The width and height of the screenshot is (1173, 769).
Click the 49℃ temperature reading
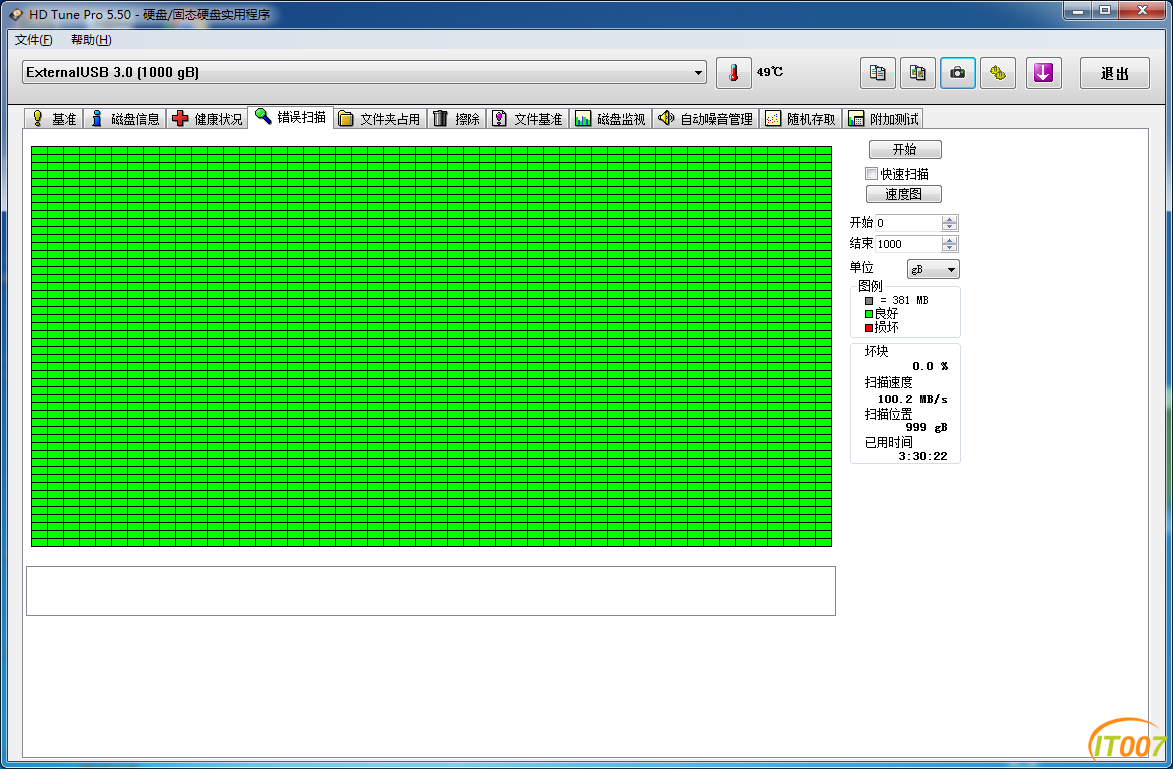[770, 72]
